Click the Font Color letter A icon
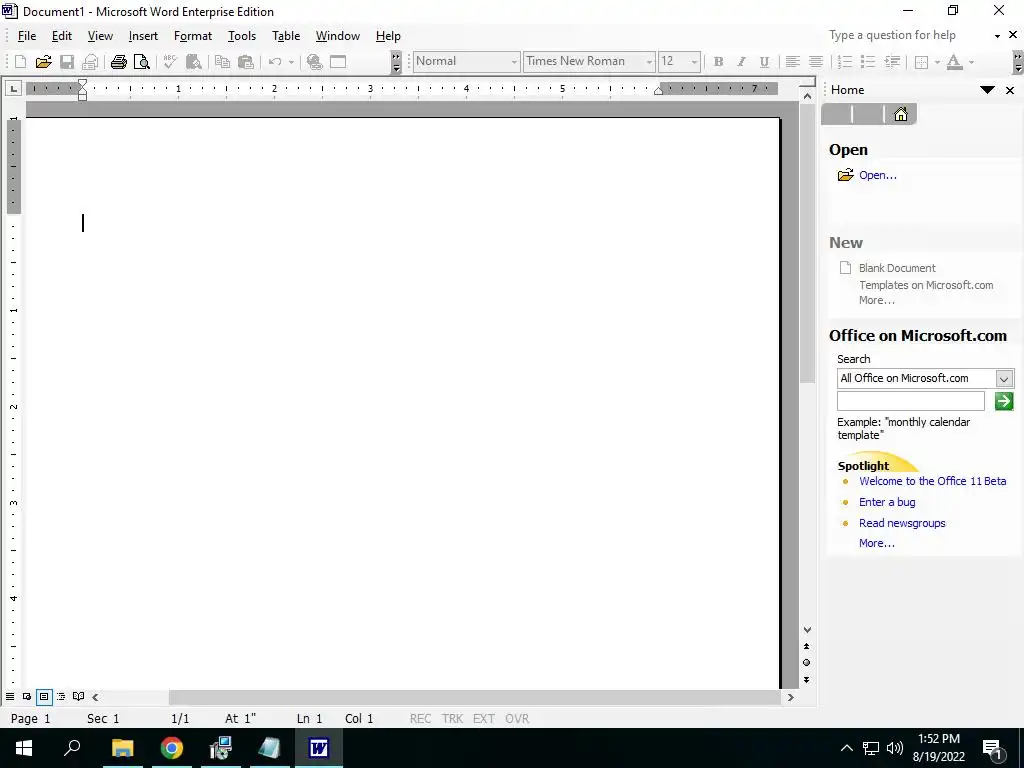 pyautogui.click(x=954, y=62)
